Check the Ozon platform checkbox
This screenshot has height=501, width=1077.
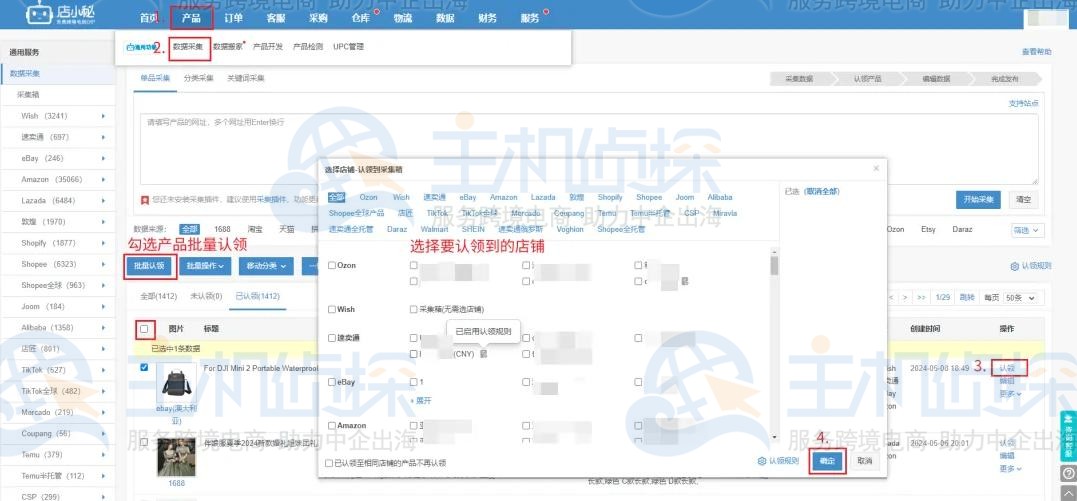(x=332, y=265)
